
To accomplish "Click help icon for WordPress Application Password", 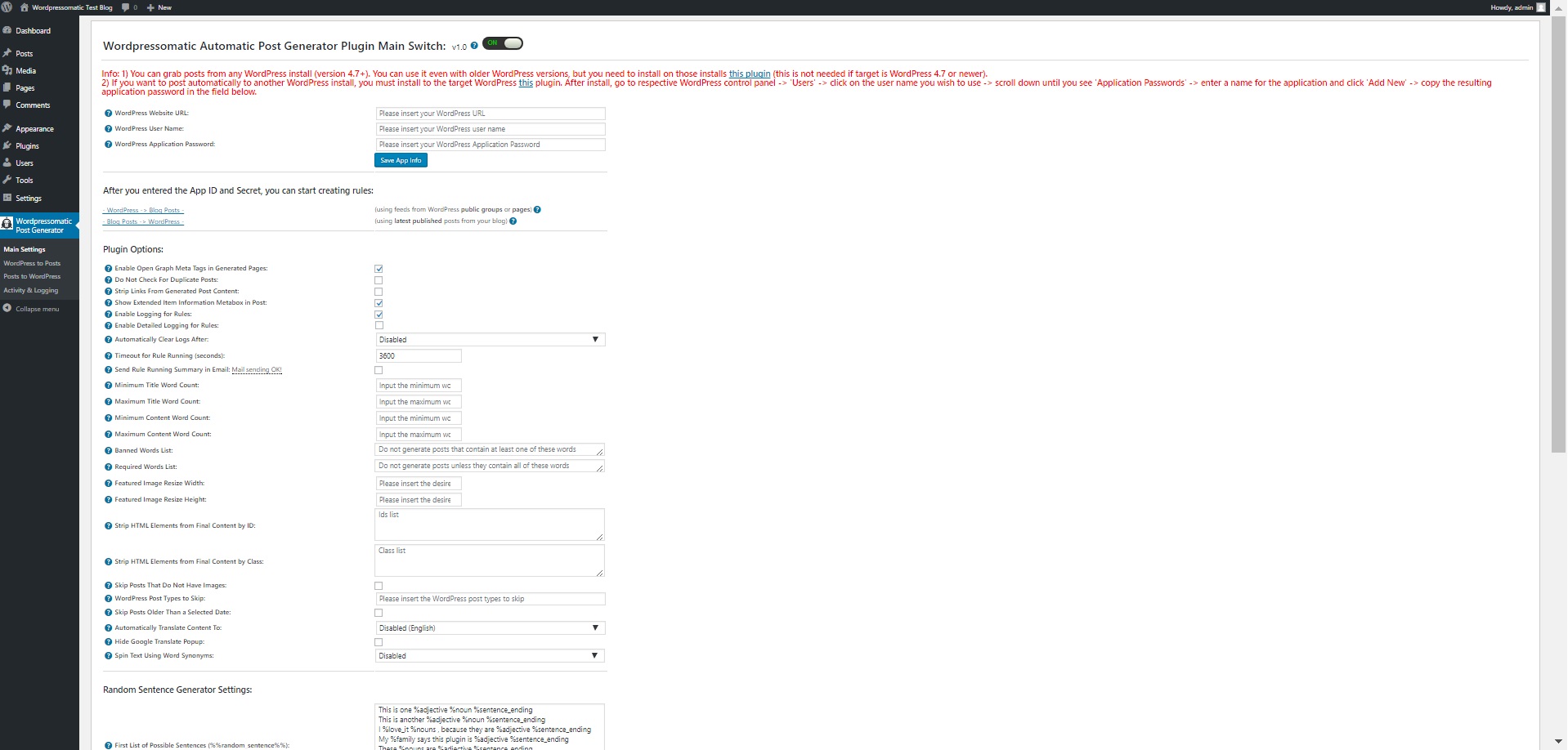I will pos(108,145).
